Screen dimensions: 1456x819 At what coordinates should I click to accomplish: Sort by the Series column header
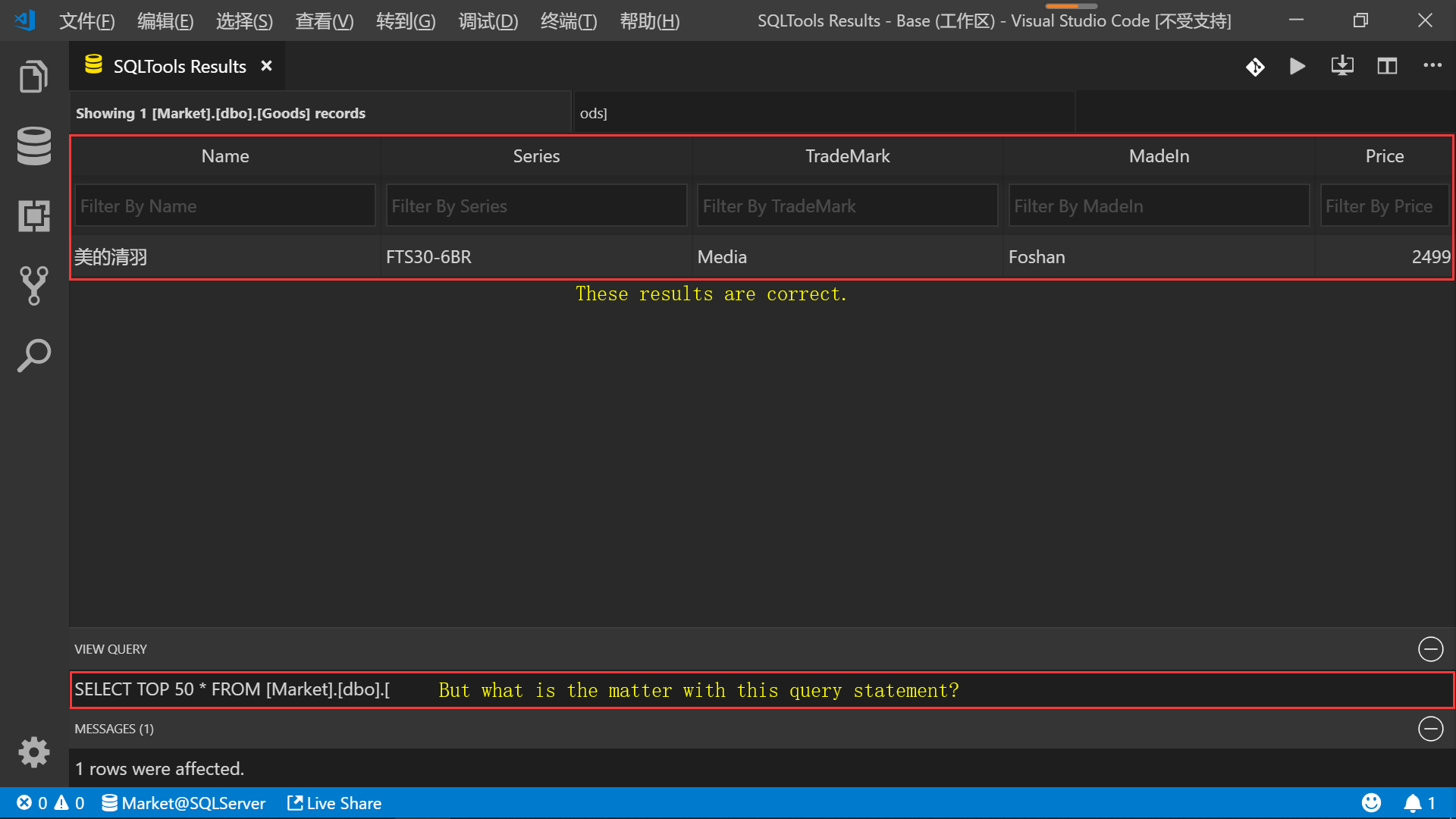[536, 156]
